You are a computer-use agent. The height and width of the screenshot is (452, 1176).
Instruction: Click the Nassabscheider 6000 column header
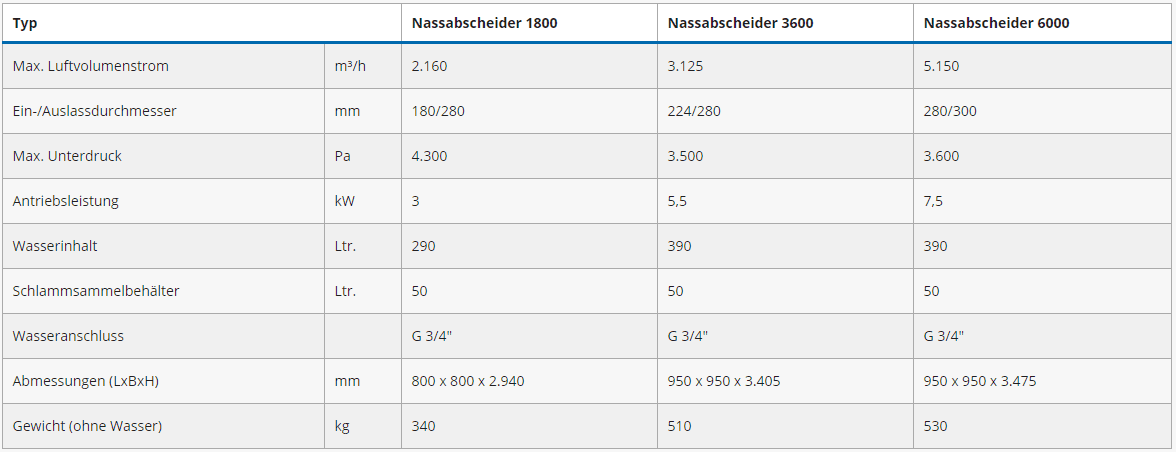pos(996,23)
